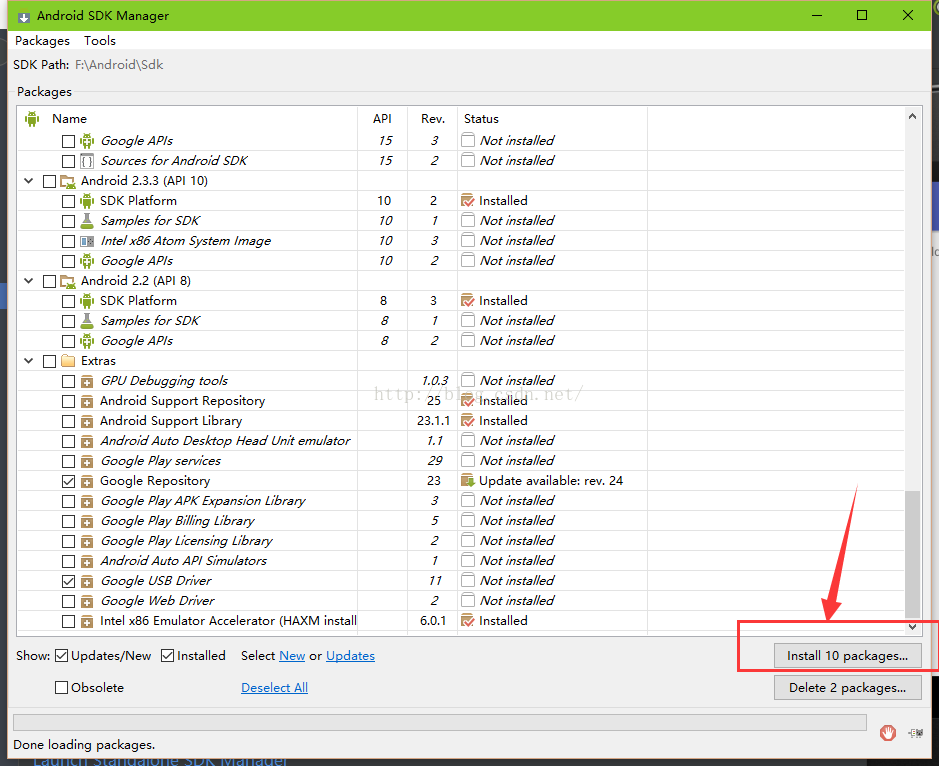
Task: Click the Intel x86 Atom System Image icon
Action: click(x=87, y=241)
